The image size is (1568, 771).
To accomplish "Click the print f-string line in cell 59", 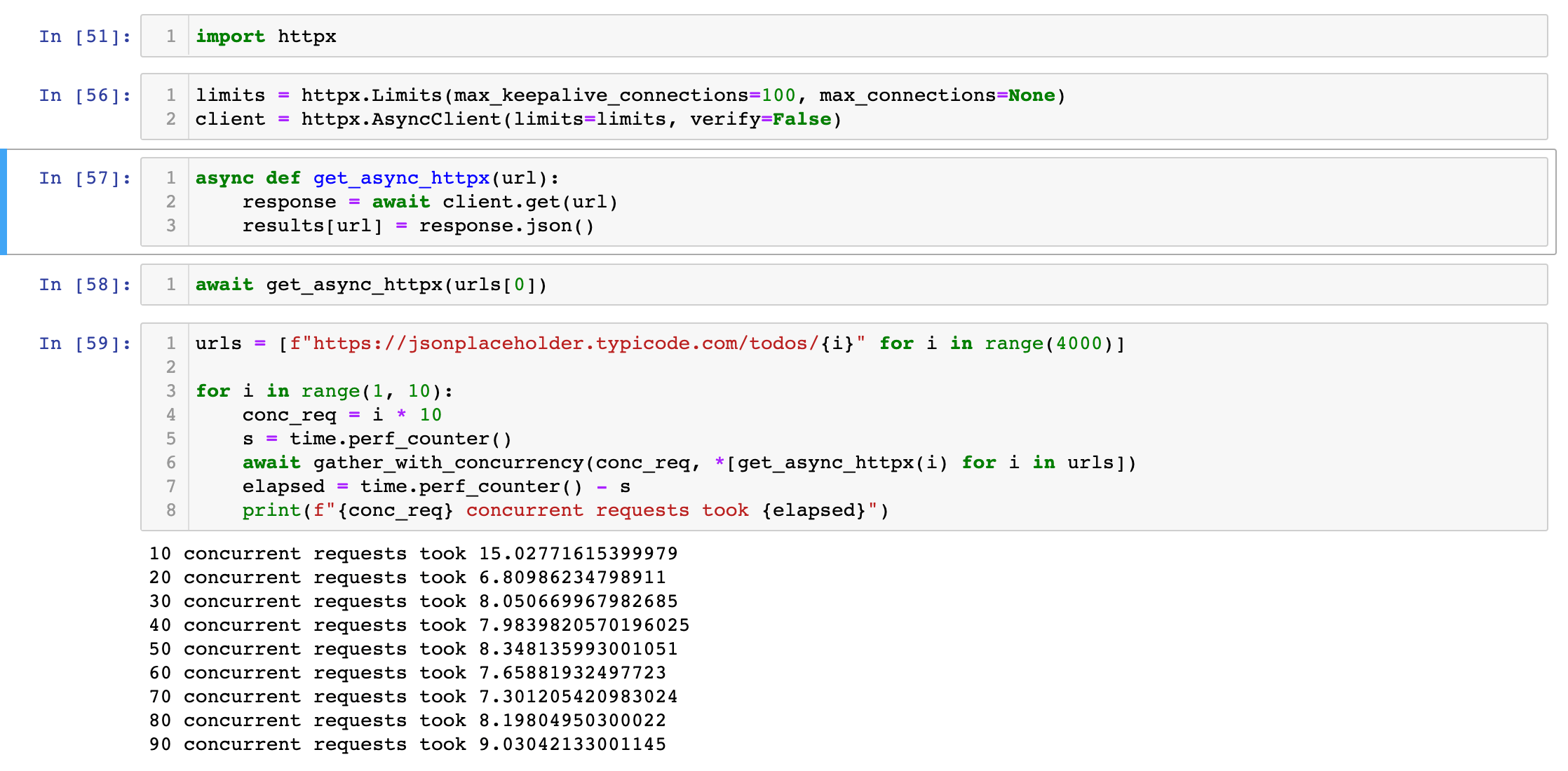I will (x=565, y=510).
